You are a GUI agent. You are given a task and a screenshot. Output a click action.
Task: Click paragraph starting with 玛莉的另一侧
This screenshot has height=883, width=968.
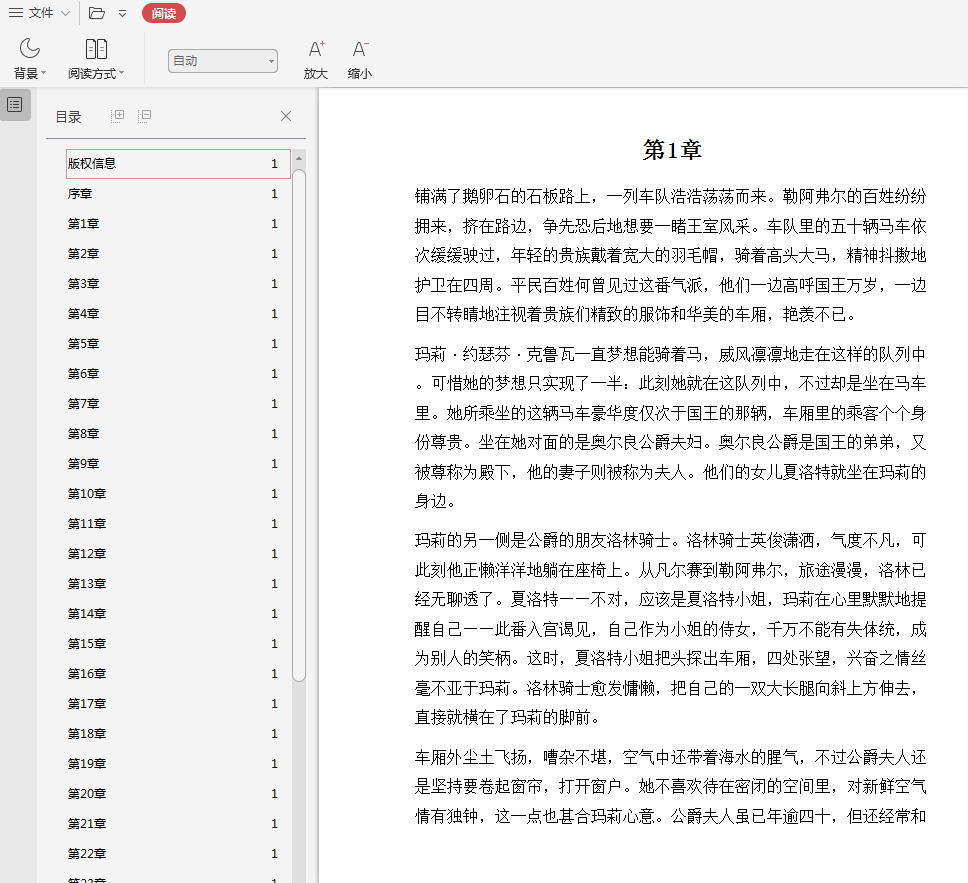(x=670, y=629)
